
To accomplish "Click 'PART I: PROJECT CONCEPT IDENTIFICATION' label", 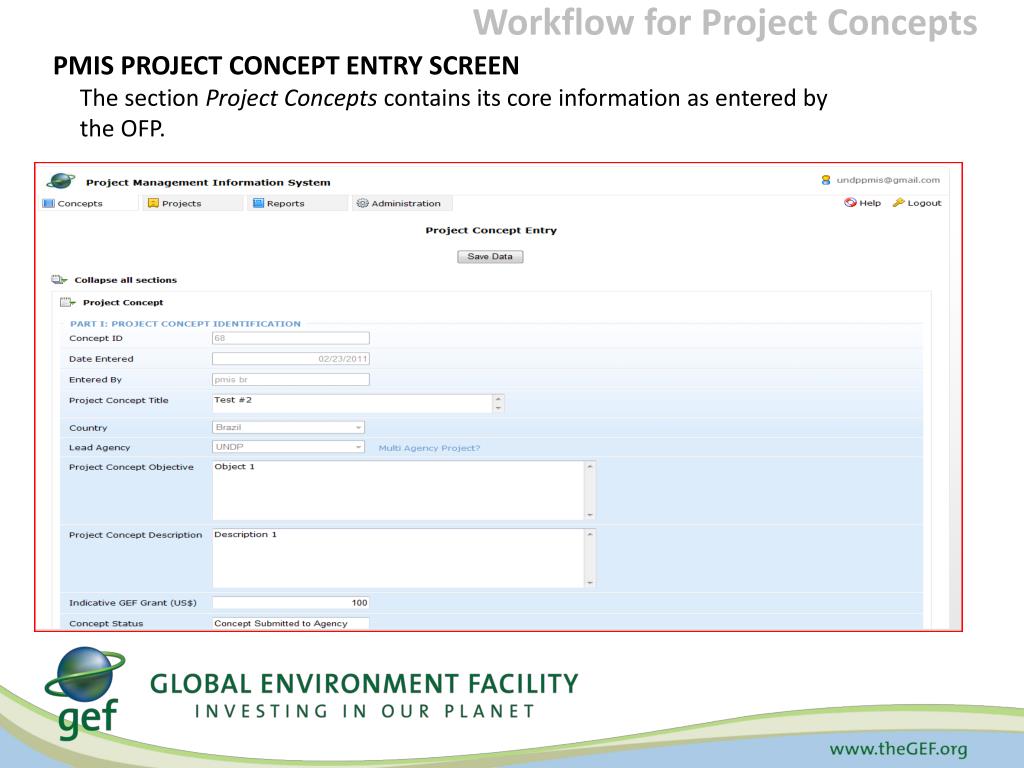I will pos(185,323).
